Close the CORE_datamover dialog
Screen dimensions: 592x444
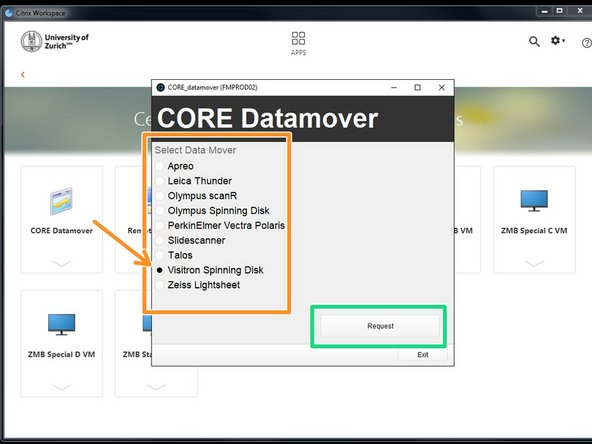tap(441, 88)
